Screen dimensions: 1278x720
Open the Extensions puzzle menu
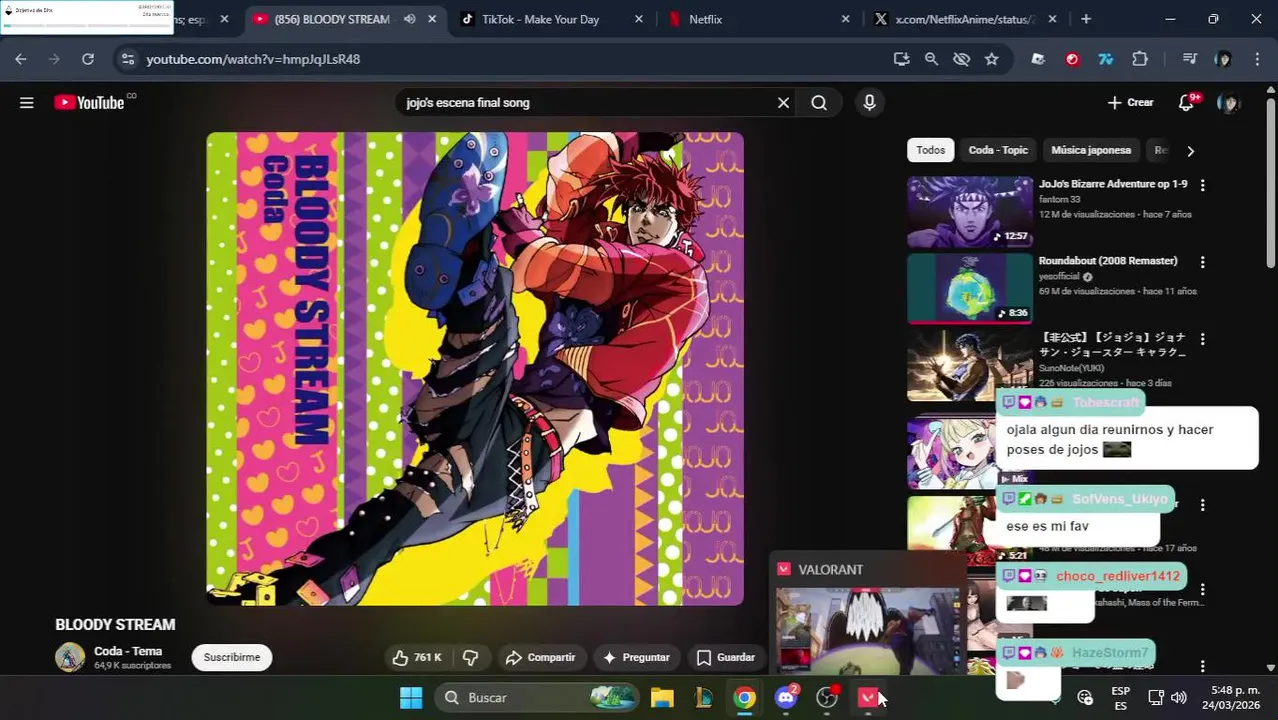tap(1139, 59)
